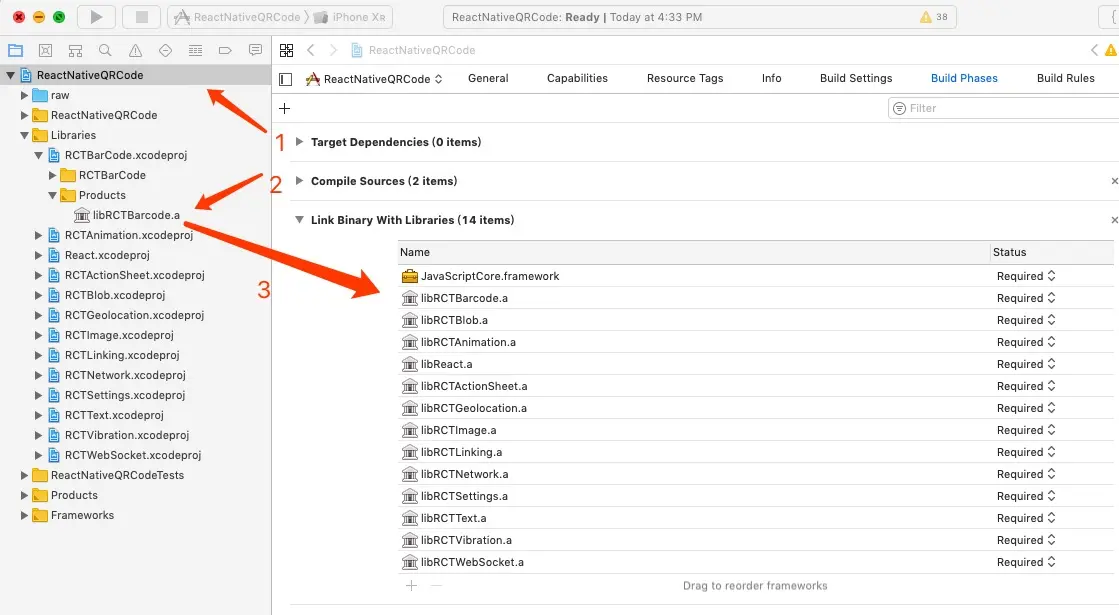Select JavaScriptCore.framework in the libraries list
1119x615 pixels.
490,276
